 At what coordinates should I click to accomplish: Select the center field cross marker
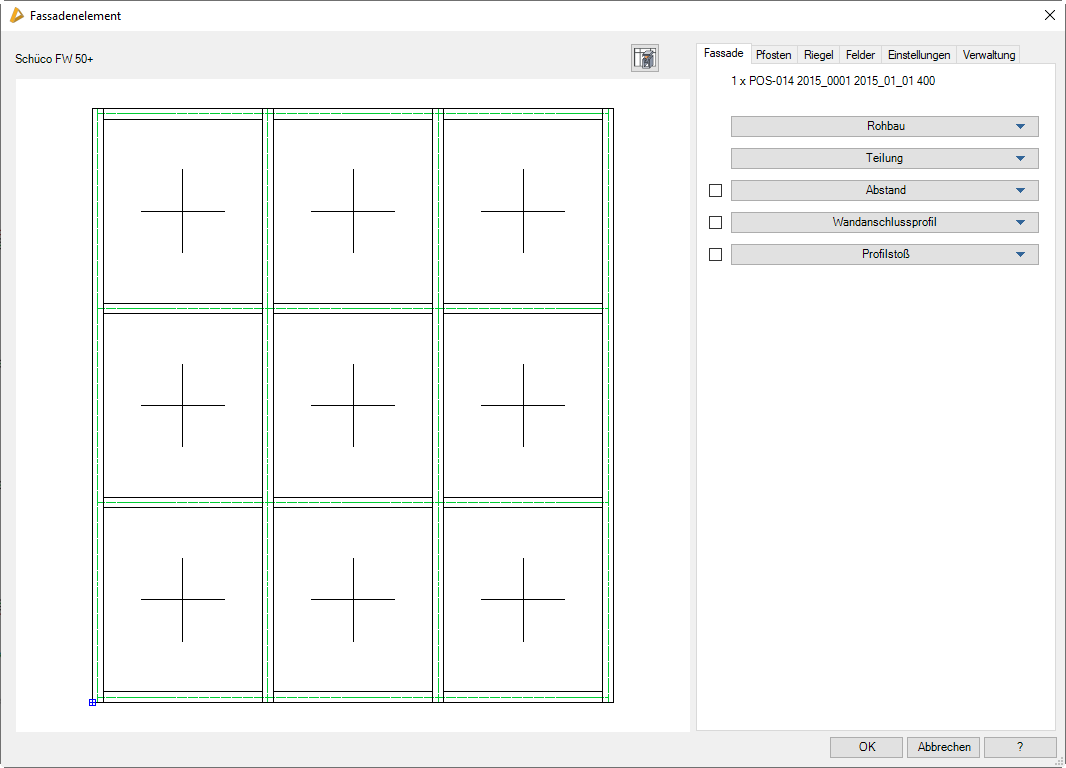click(353, 405)
